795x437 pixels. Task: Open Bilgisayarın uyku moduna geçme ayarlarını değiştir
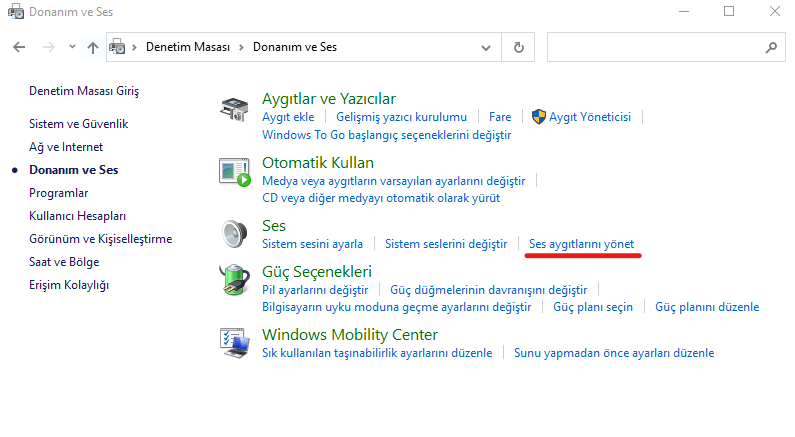pyautogui.click(x=396, y=307)
